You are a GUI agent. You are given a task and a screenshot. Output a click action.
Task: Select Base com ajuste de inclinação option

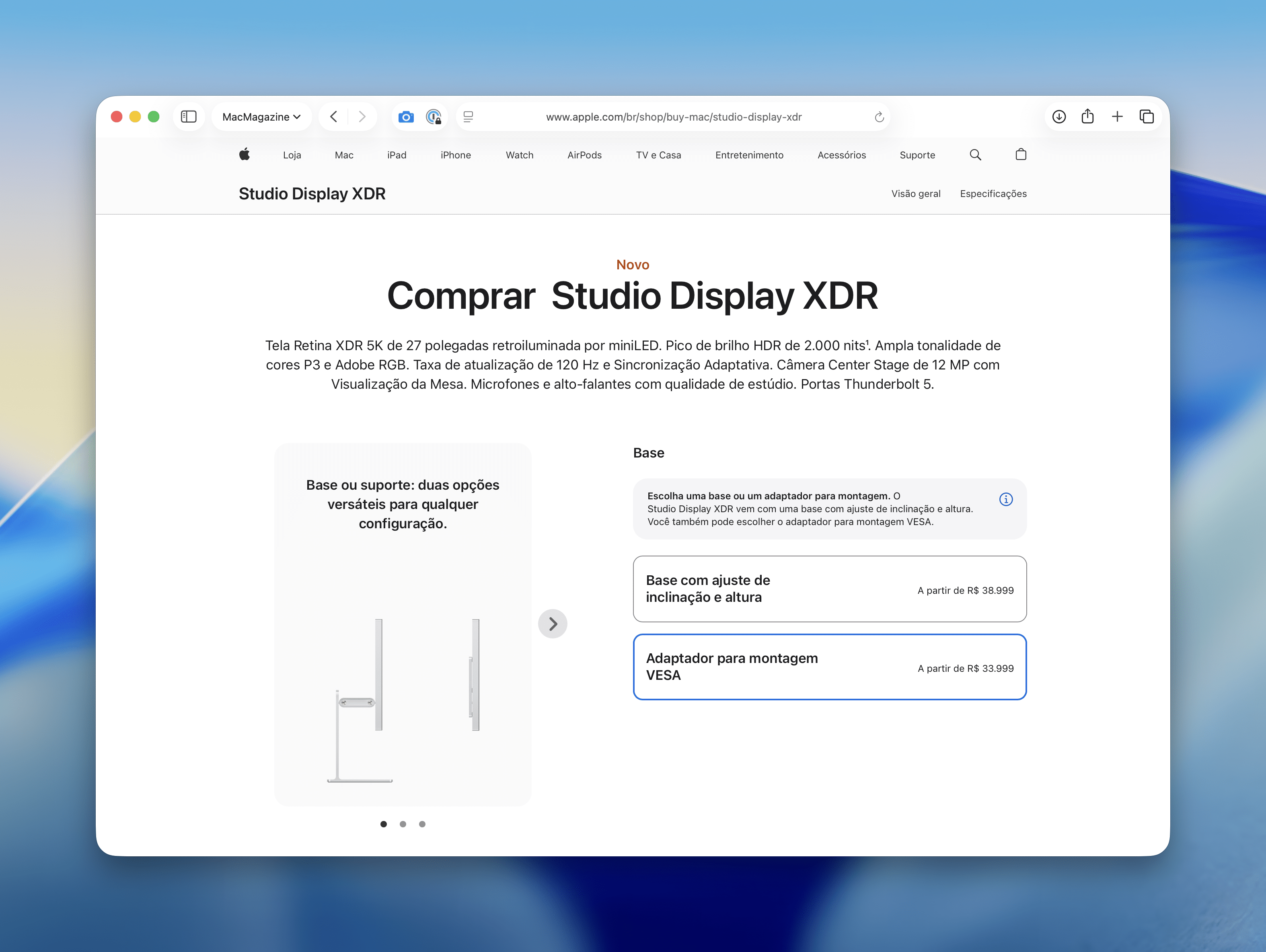coord(829,589)
